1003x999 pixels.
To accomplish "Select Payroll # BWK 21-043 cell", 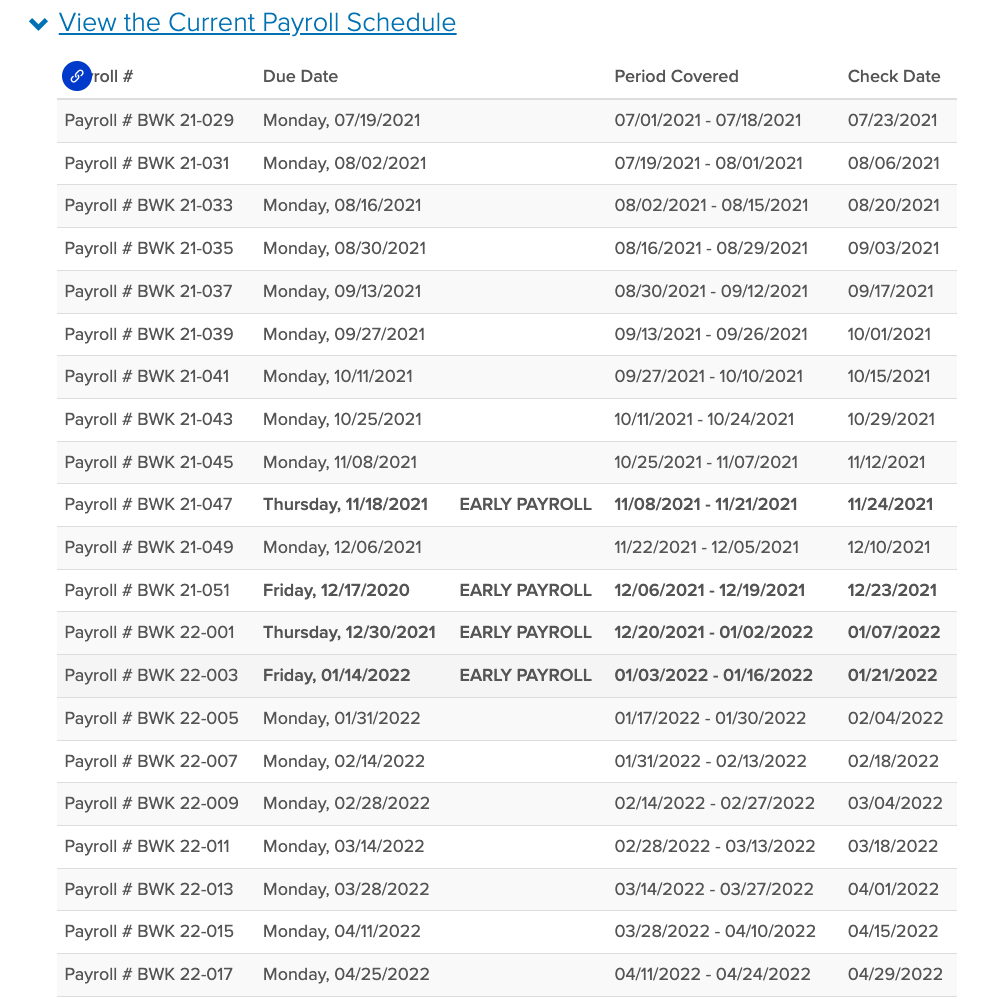I will (x=148, y=419).
